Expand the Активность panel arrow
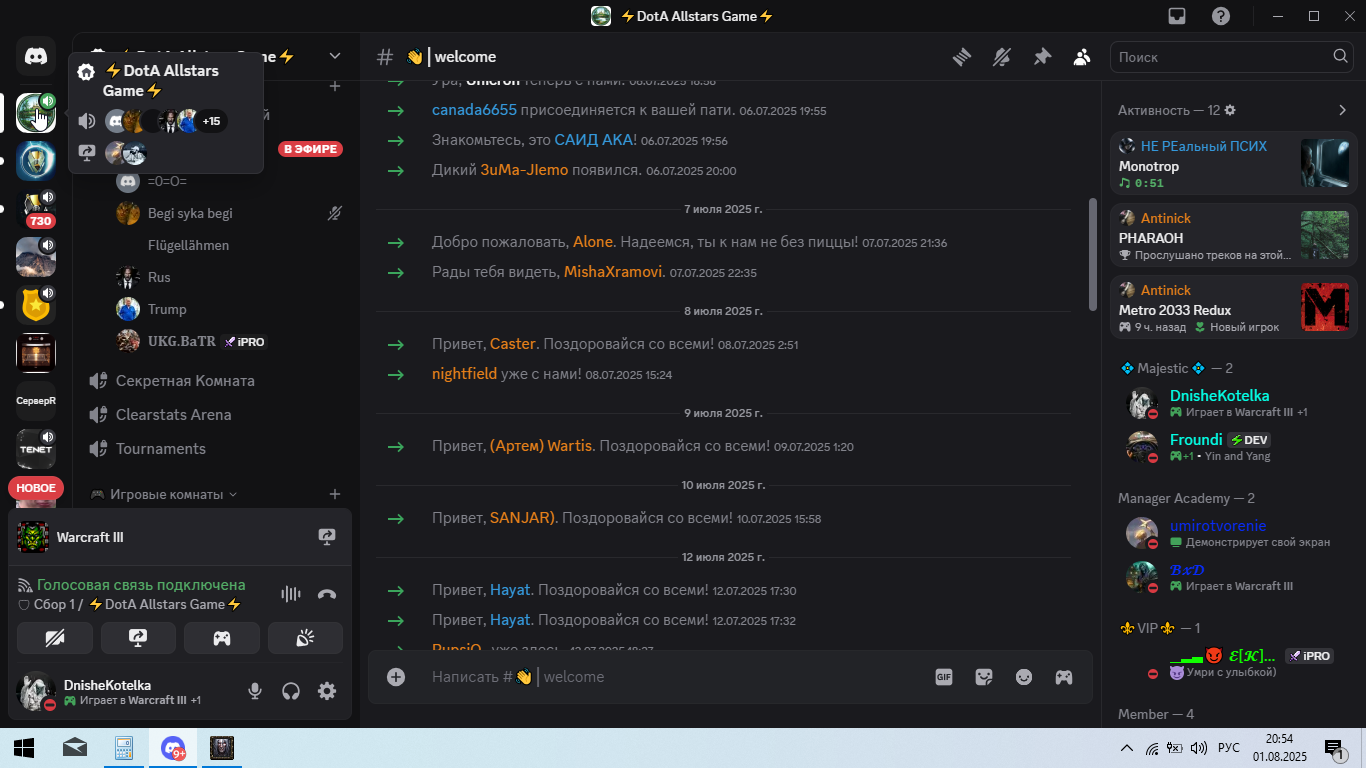Screen dimensions: 1366x768 [1342, 110]
